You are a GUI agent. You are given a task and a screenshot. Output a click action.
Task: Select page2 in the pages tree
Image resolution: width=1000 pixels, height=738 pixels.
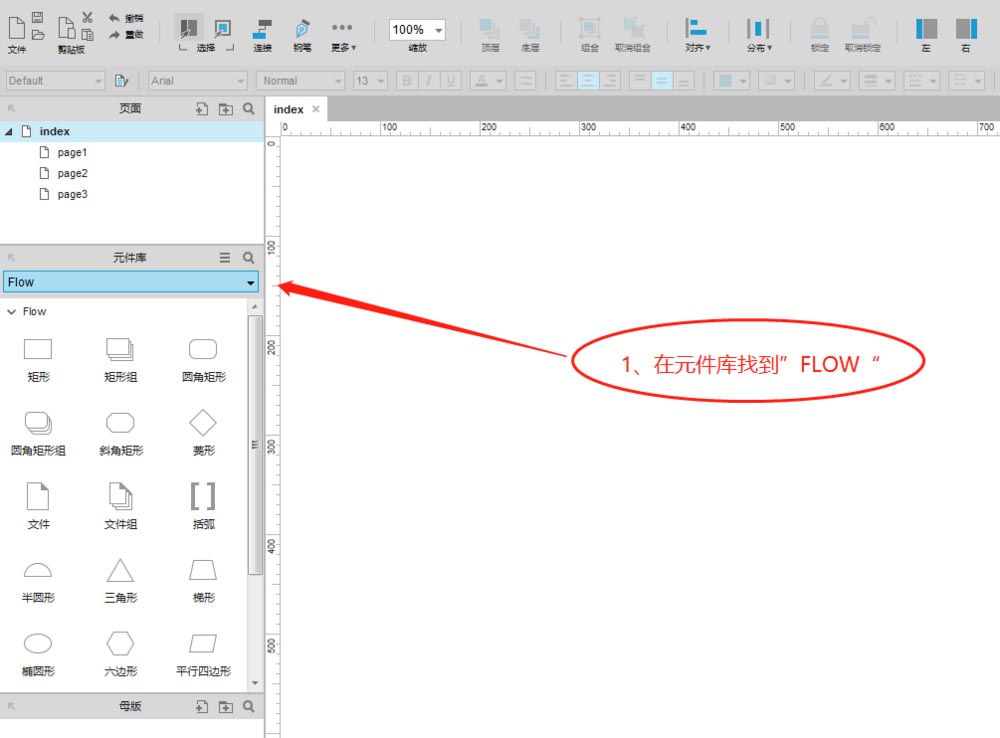(72, 174)
